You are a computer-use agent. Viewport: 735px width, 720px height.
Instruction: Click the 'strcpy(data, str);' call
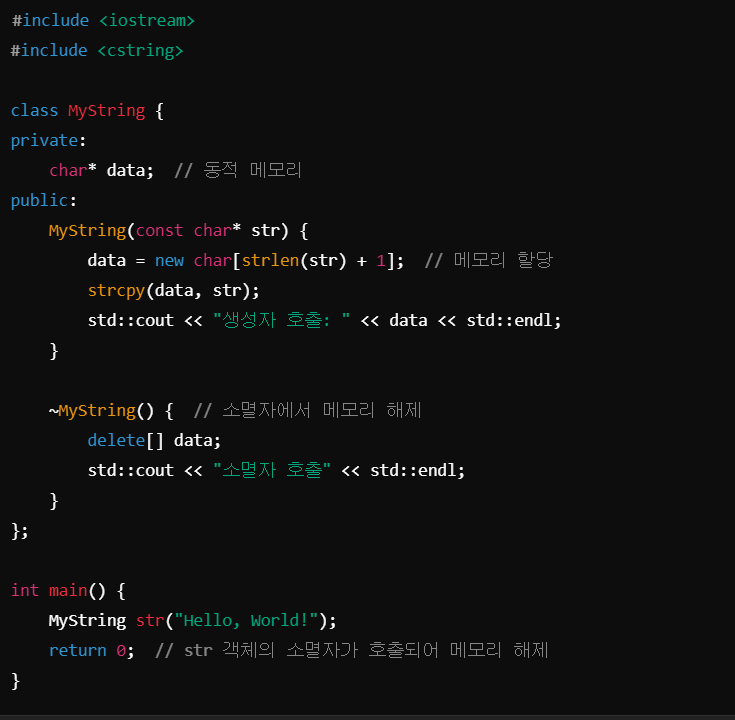click(x=173, y=291)
